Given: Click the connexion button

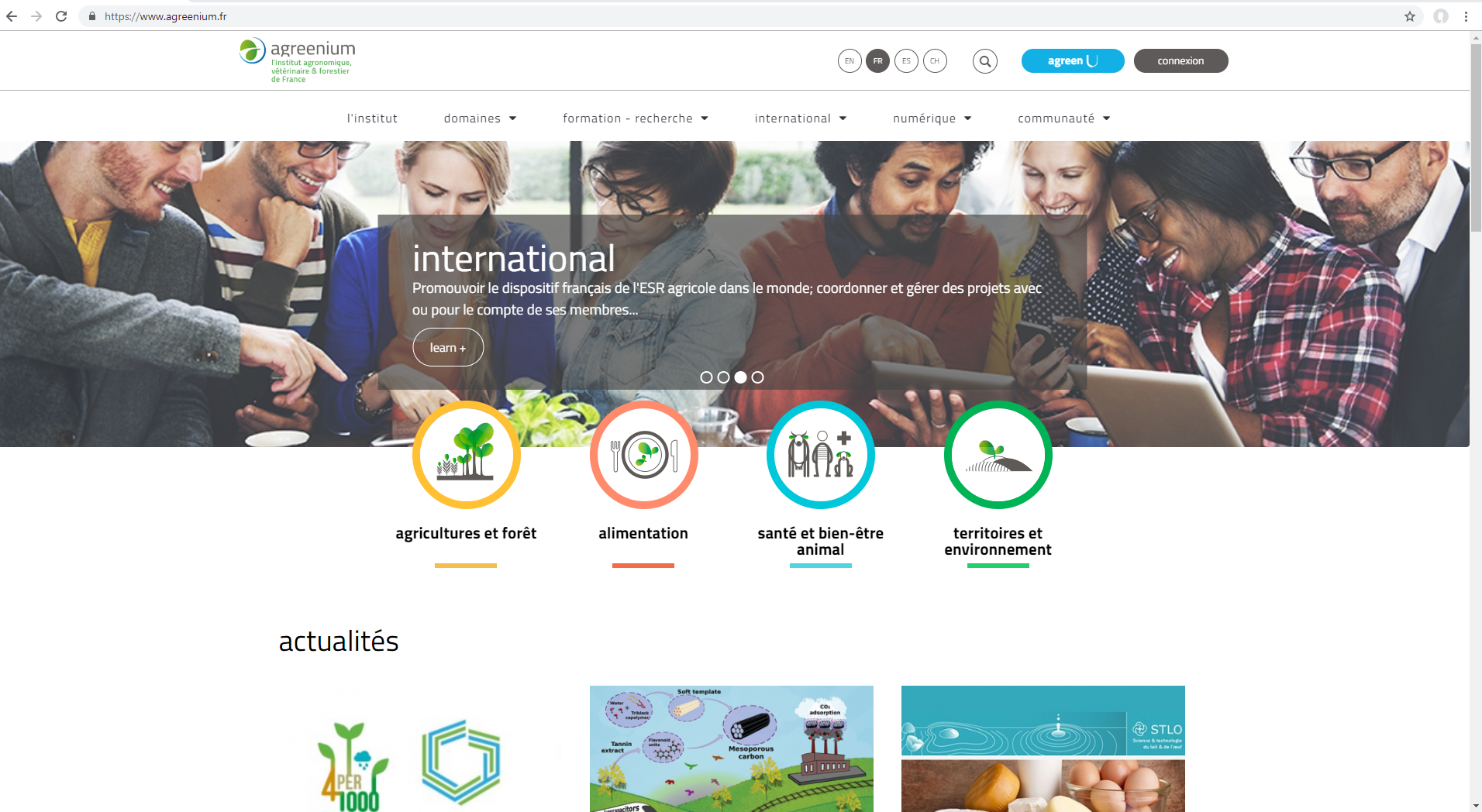Looking at the screenshot, I should pos(1180,61).
